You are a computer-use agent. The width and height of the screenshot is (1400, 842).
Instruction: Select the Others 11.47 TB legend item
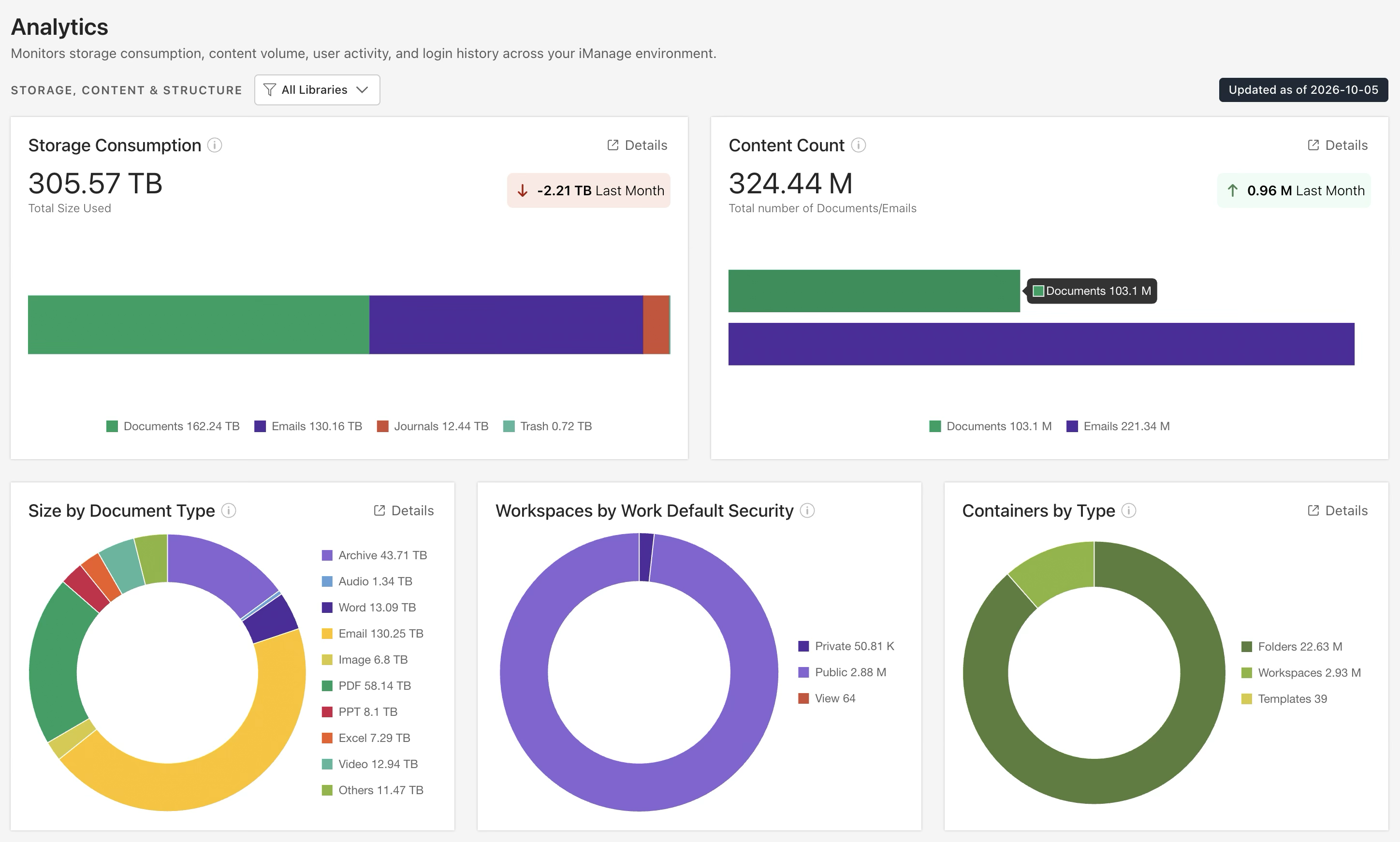(373, 790)
